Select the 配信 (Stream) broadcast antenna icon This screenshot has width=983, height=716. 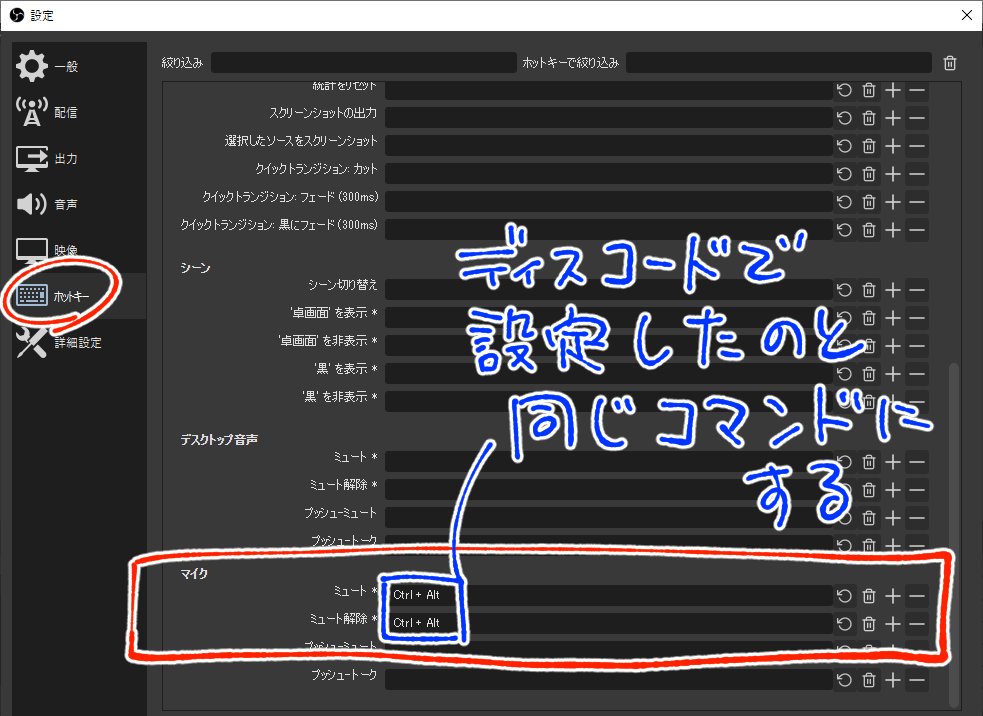click(x=31, y=112)
